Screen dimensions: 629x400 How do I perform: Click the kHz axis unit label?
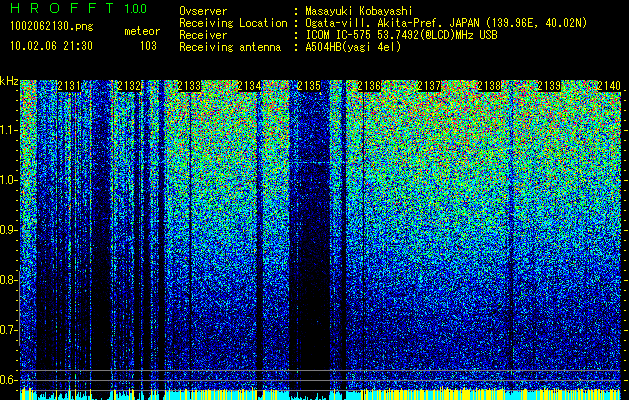[9, 82]
